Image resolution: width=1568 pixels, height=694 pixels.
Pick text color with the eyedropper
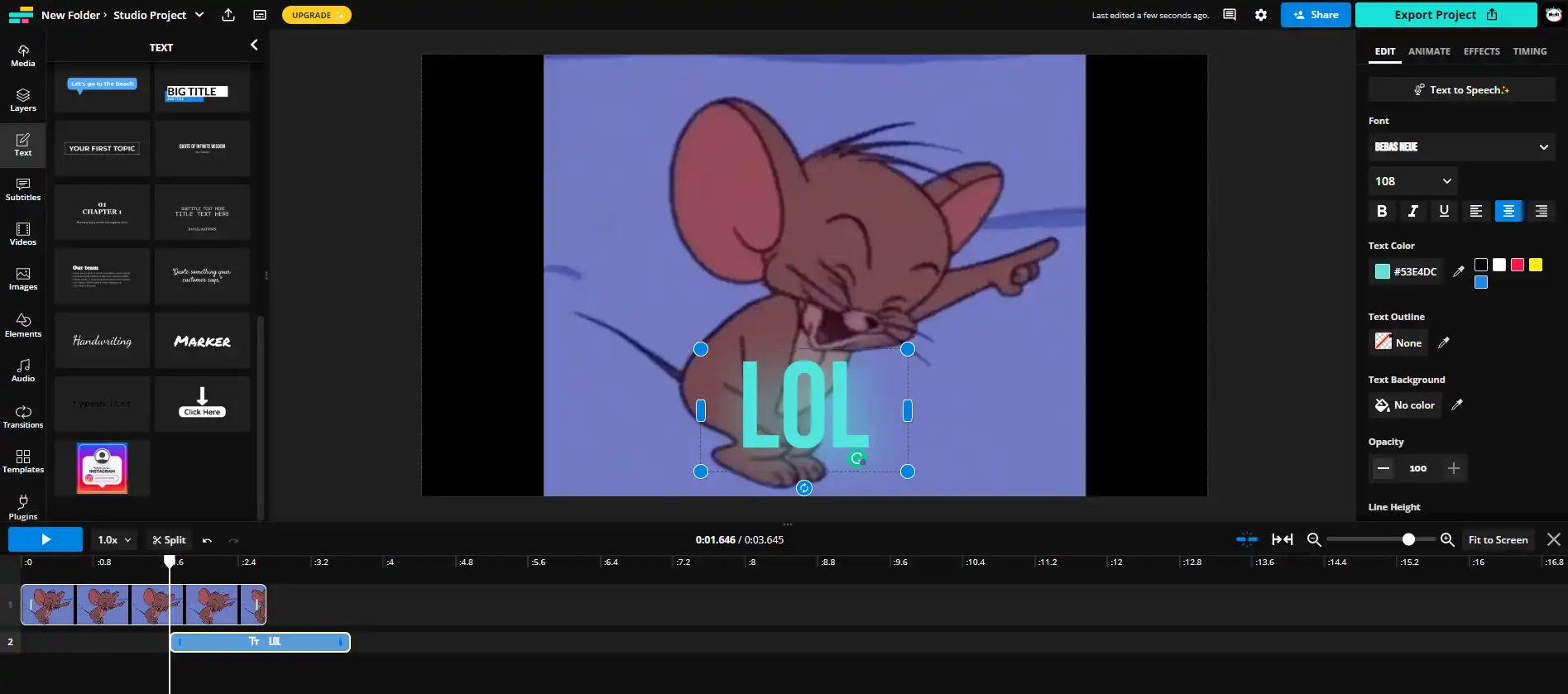coord(1459,271)
